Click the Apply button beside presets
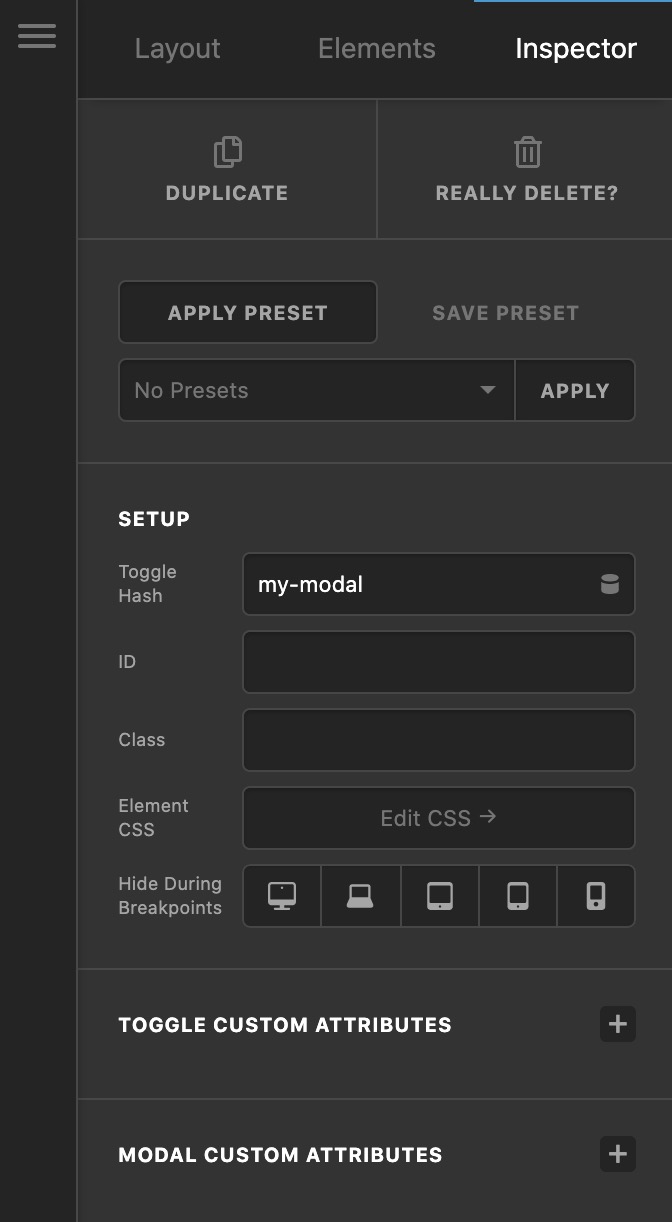The image size is (672, 1222). point(575,390)
